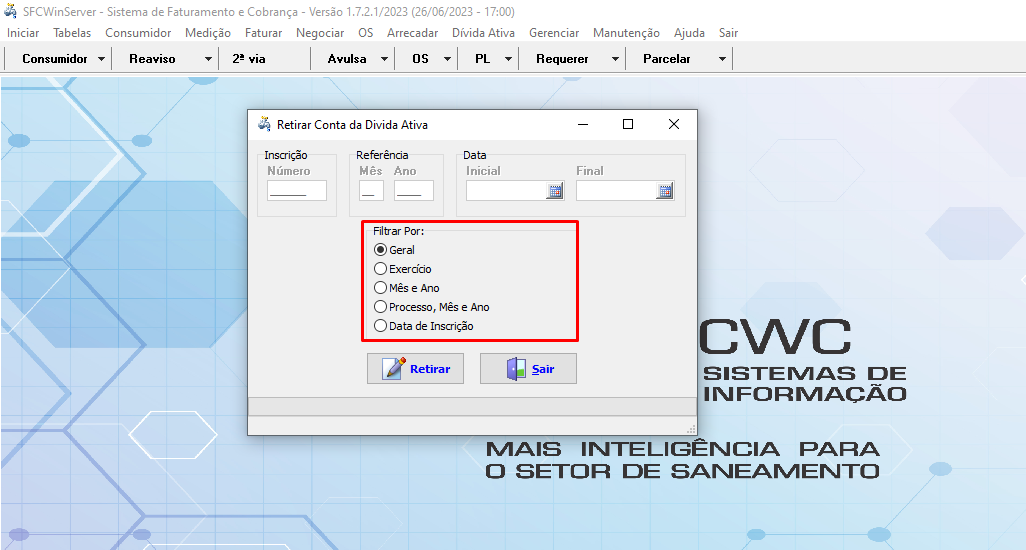
Task: Click the Parcelar toolbar button
Action: click(x=667, y=59)
